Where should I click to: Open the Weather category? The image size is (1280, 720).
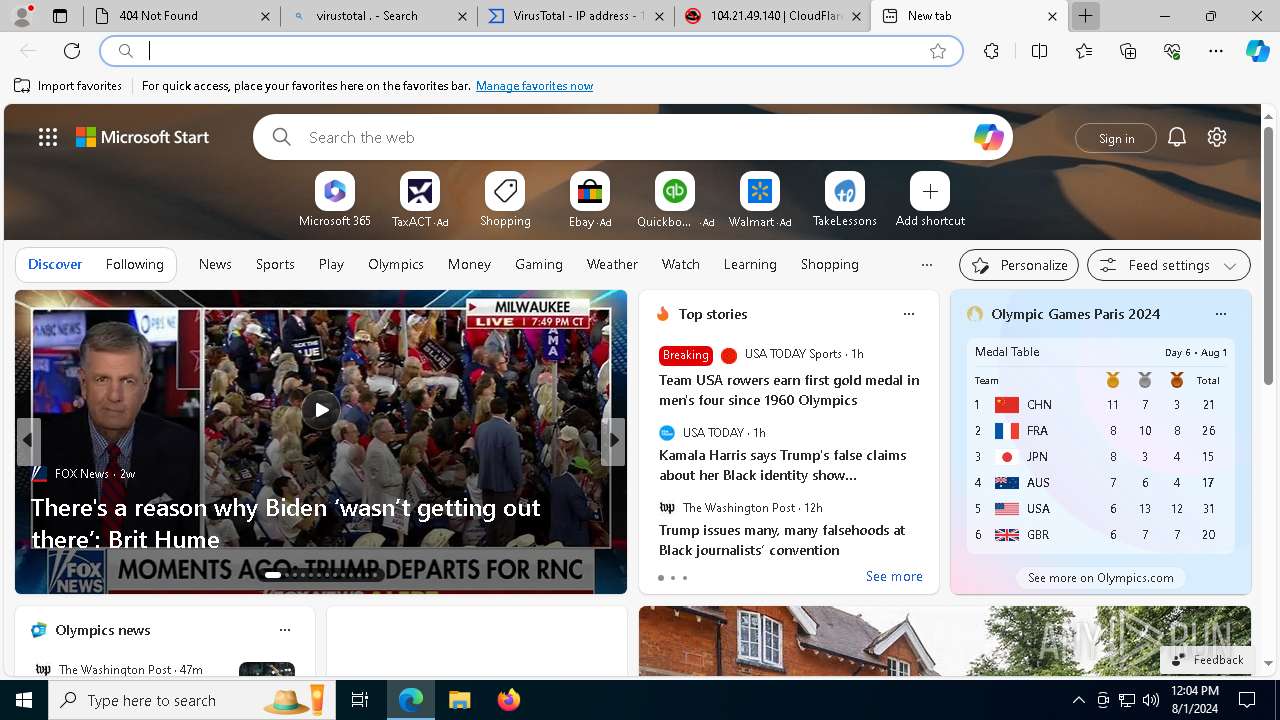[612, 264]
